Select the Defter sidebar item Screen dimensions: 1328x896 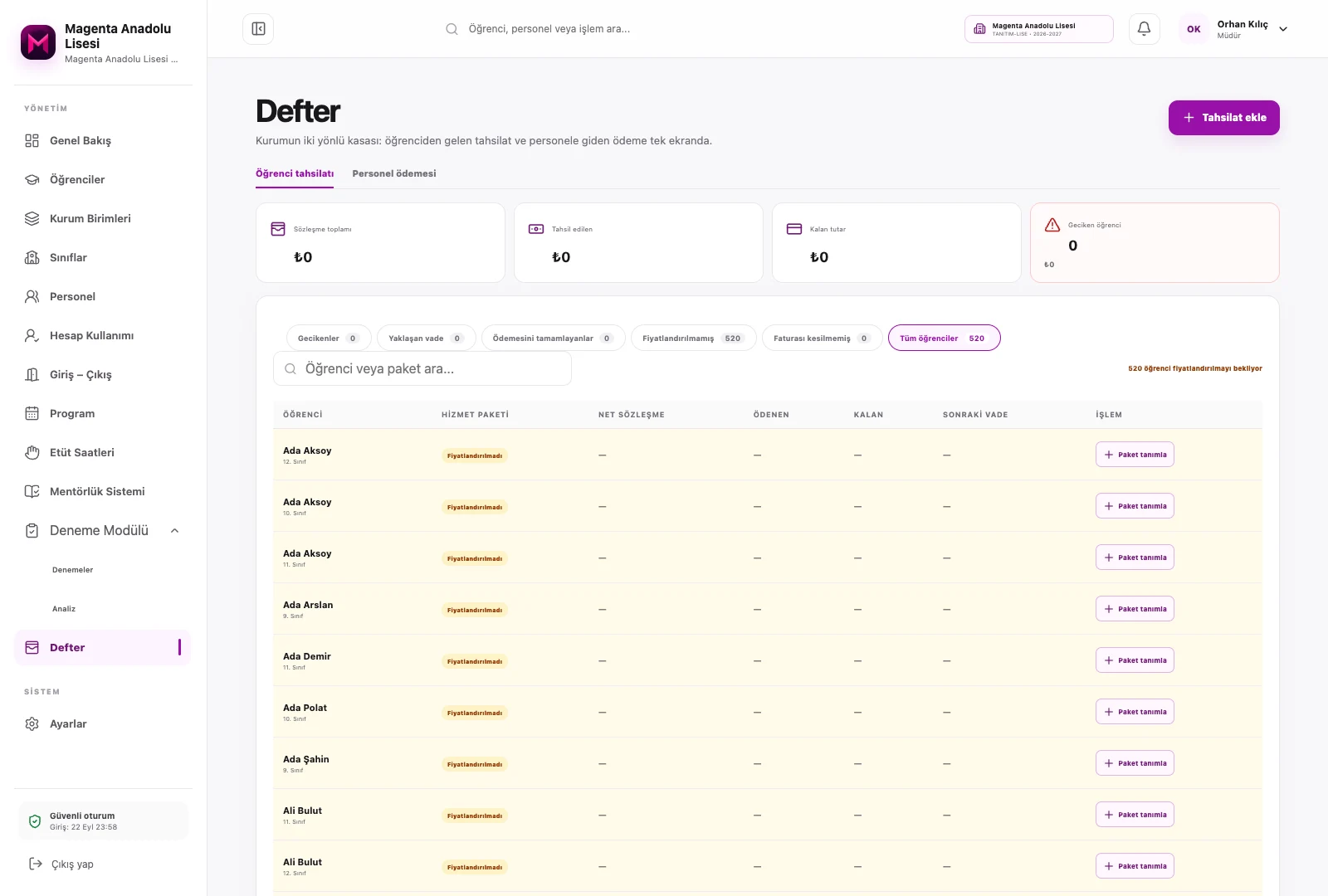pos(103,648)
